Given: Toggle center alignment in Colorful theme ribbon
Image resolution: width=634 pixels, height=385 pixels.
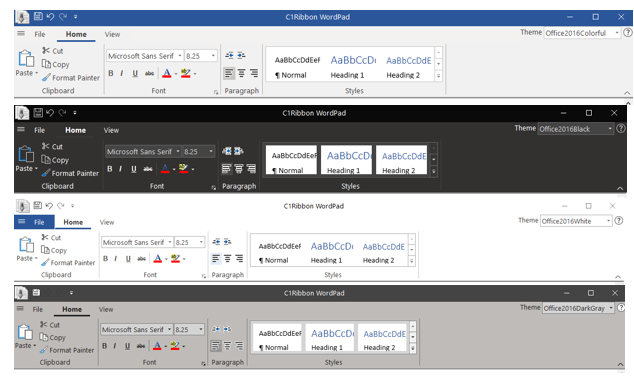Looking at the screenshot, I should 241,73.
